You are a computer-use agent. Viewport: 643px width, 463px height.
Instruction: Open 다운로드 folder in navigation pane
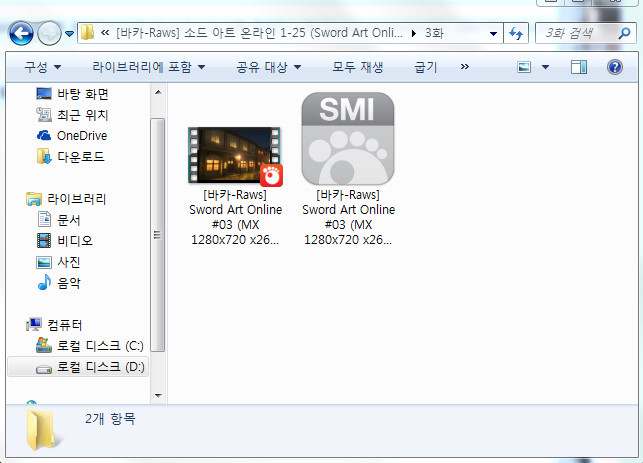tap(80, 157)
